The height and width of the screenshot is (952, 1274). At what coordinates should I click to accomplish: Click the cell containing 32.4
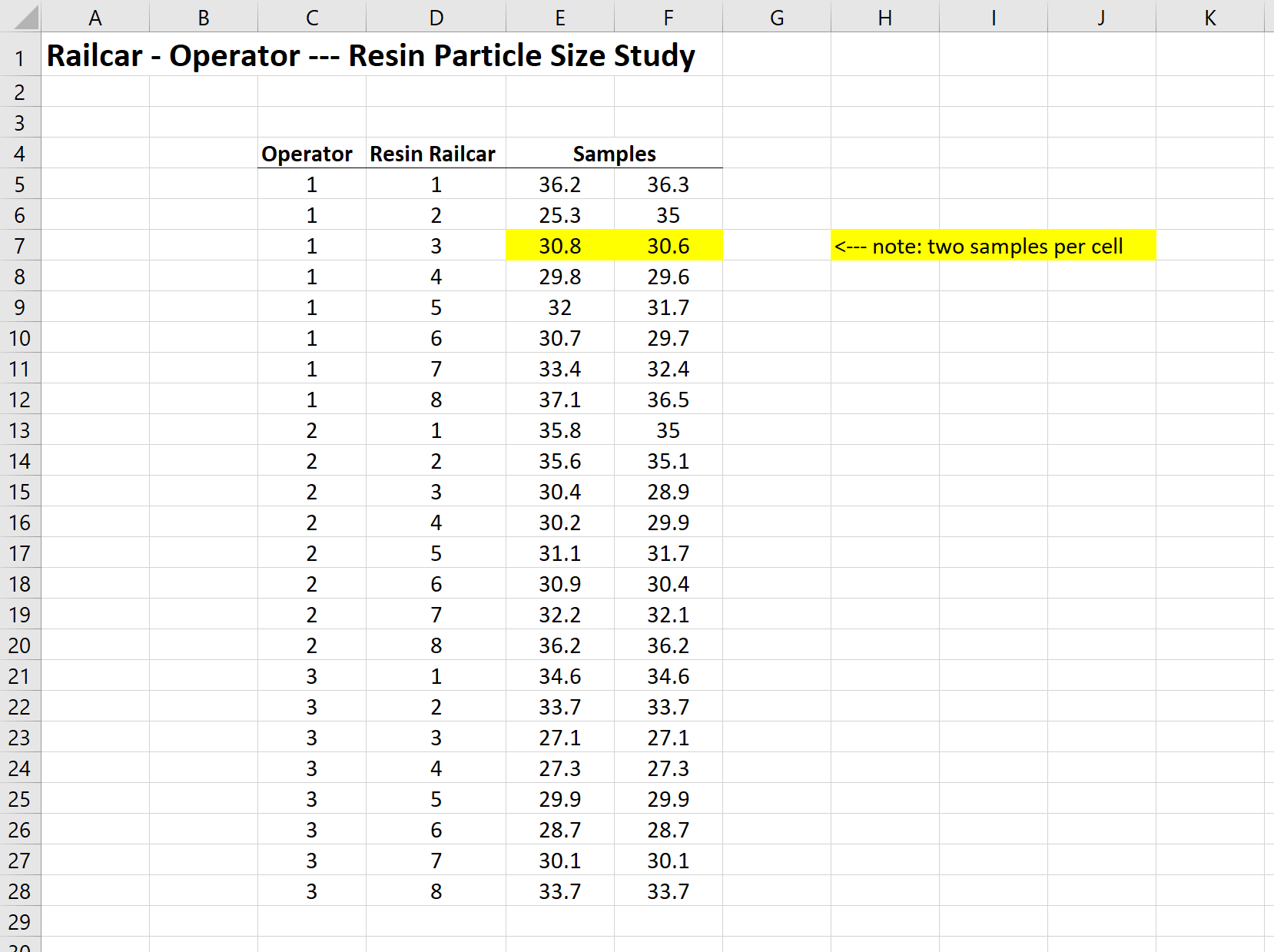[x=669, y=369]
